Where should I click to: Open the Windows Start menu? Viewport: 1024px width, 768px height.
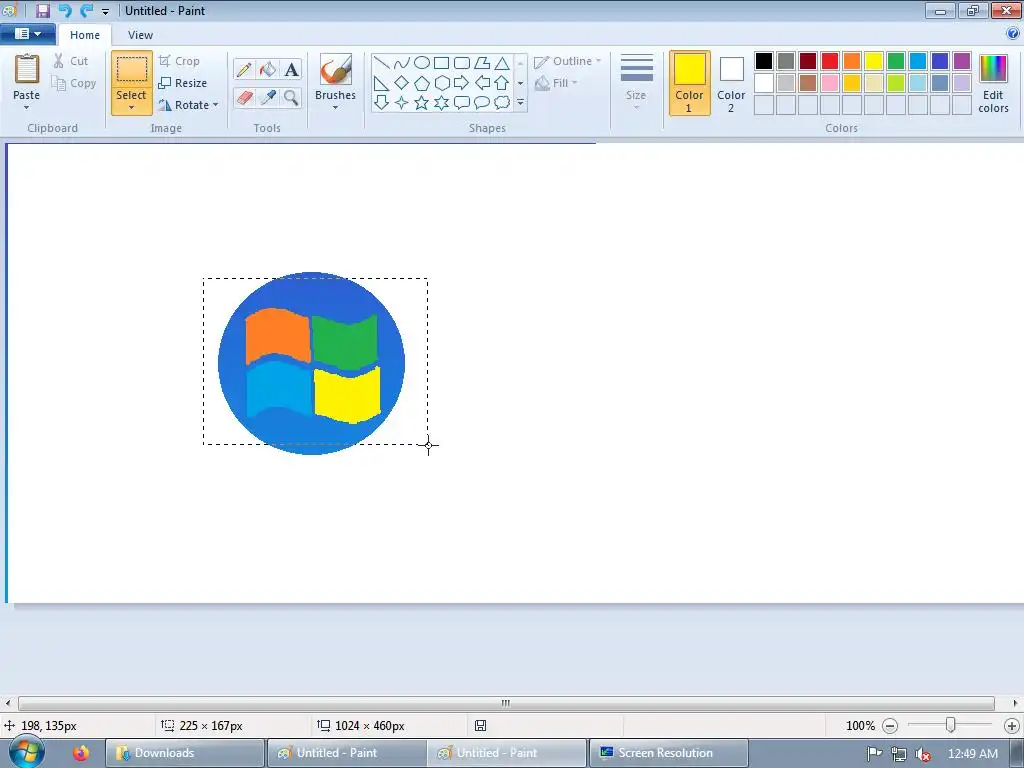25,752
